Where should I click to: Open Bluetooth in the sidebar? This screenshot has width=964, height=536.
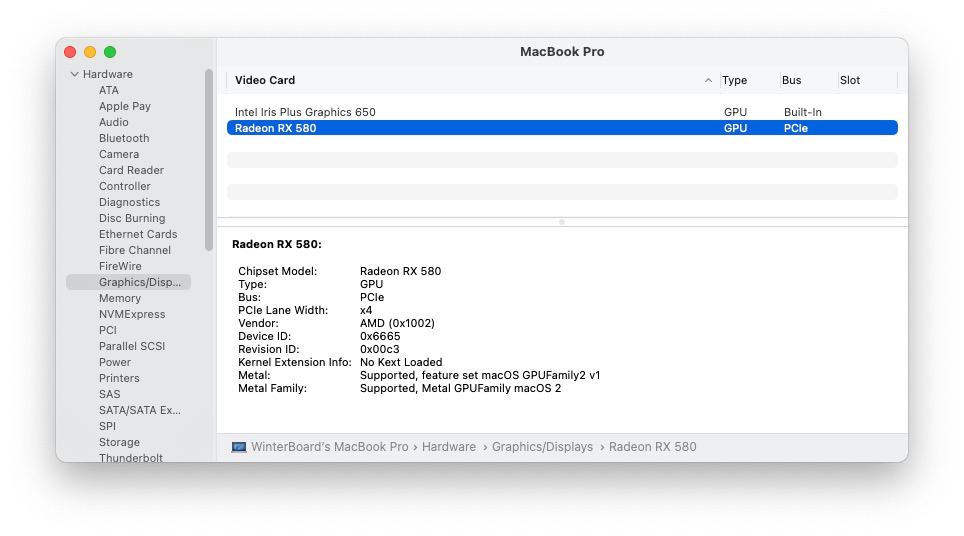click(x=124, y=138)
